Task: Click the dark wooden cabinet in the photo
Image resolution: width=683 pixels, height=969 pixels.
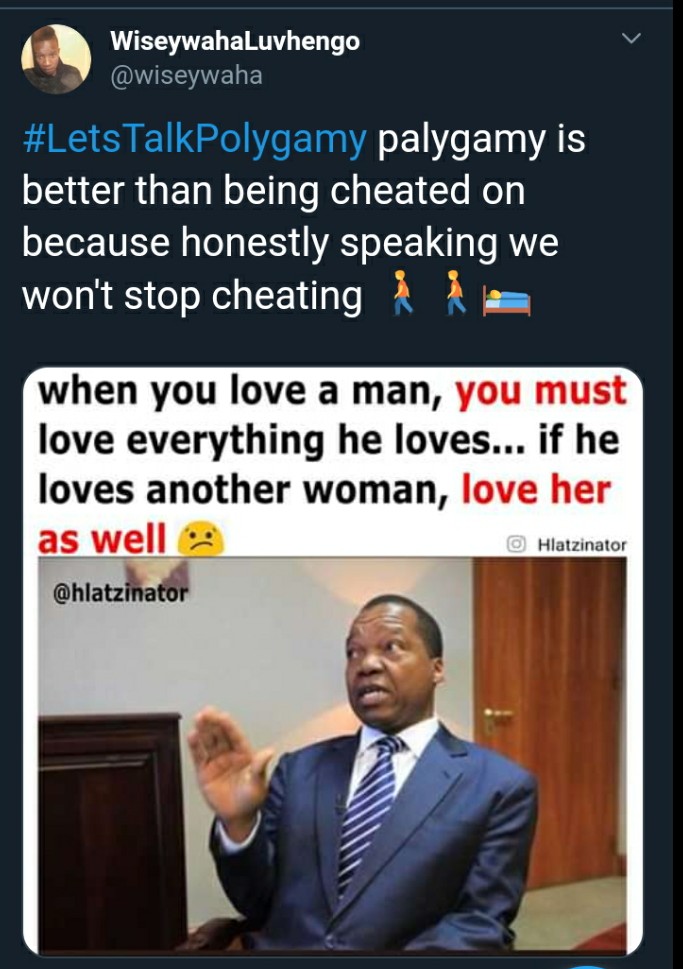Action: 112,831
